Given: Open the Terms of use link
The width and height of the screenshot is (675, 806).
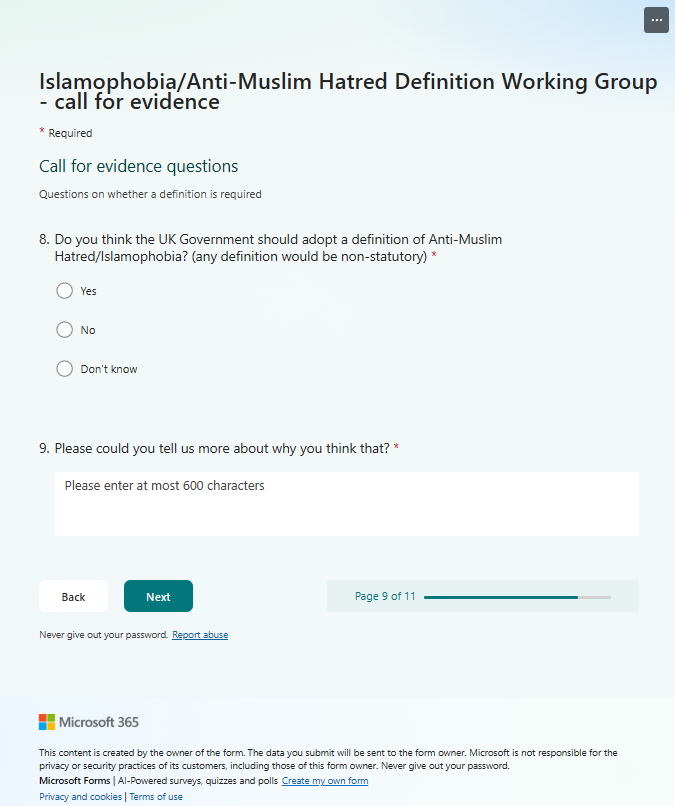Looking at the screenshot, I should (156, 797).
